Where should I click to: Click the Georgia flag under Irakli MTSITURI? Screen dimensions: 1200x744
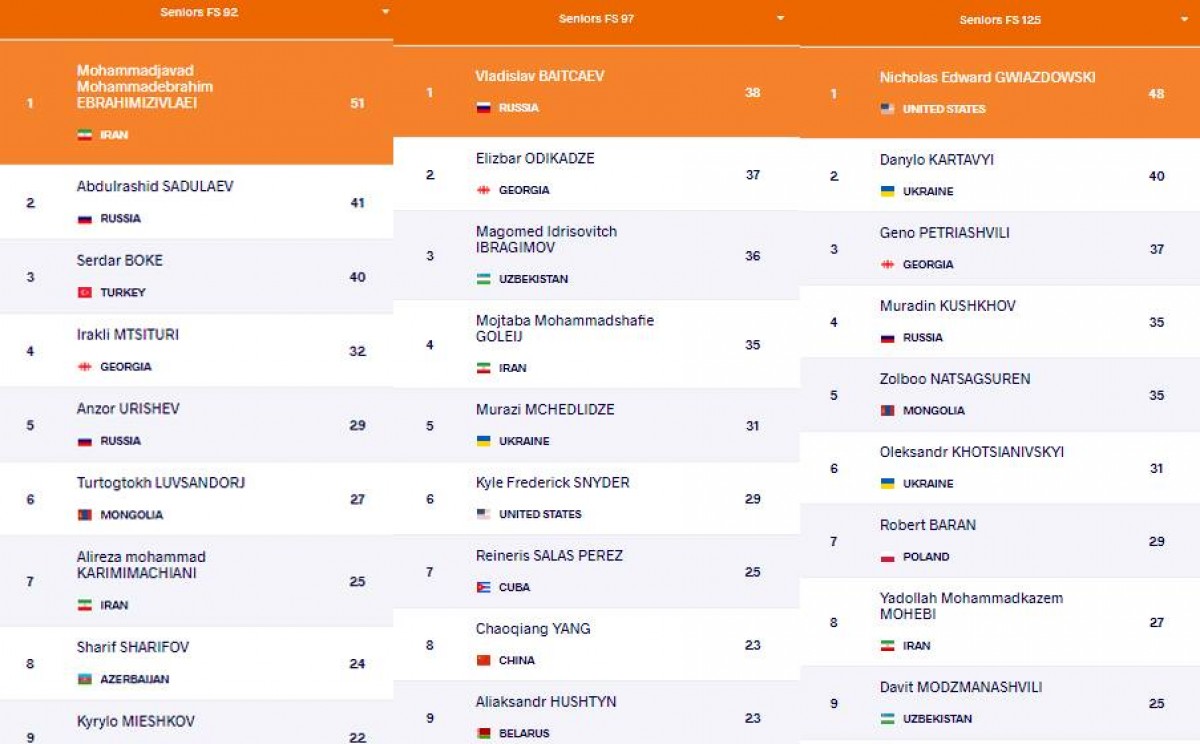(85, 367)
